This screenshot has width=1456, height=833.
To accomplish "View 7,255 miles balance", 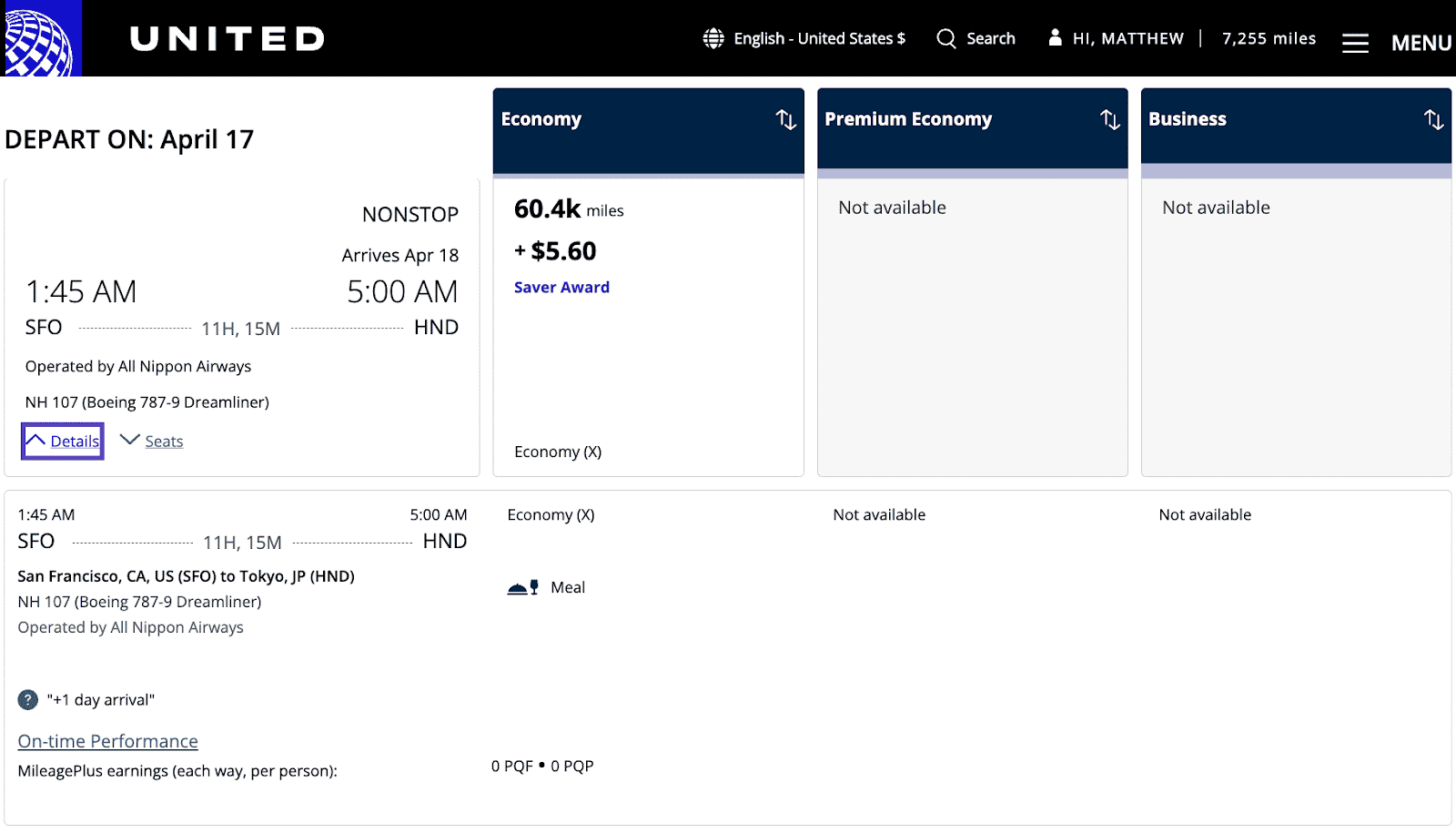I will pyautogui.click(x=1269, y=38).
